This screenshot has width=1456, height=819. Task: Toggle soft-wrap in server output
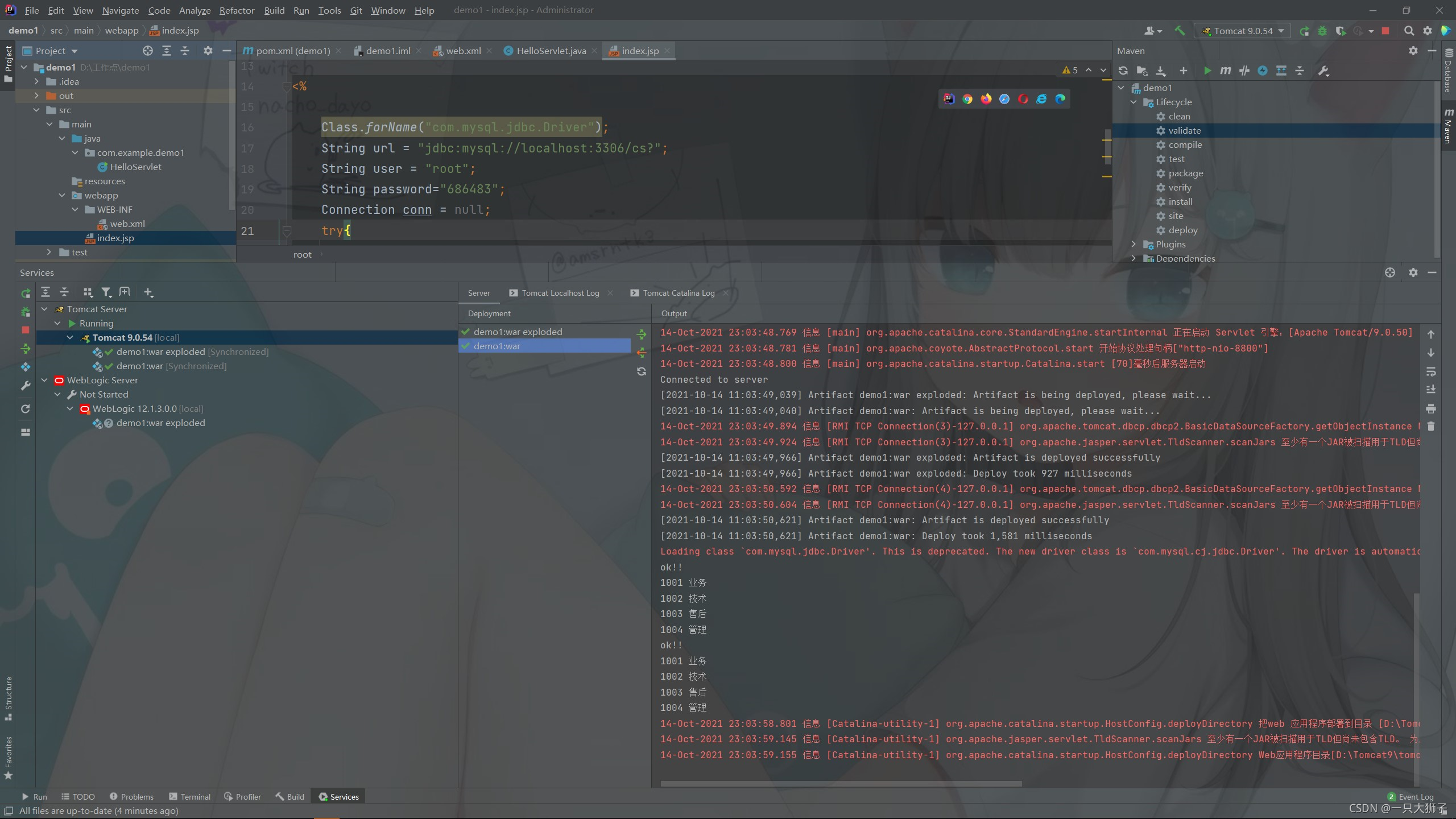coord(1431,372)
